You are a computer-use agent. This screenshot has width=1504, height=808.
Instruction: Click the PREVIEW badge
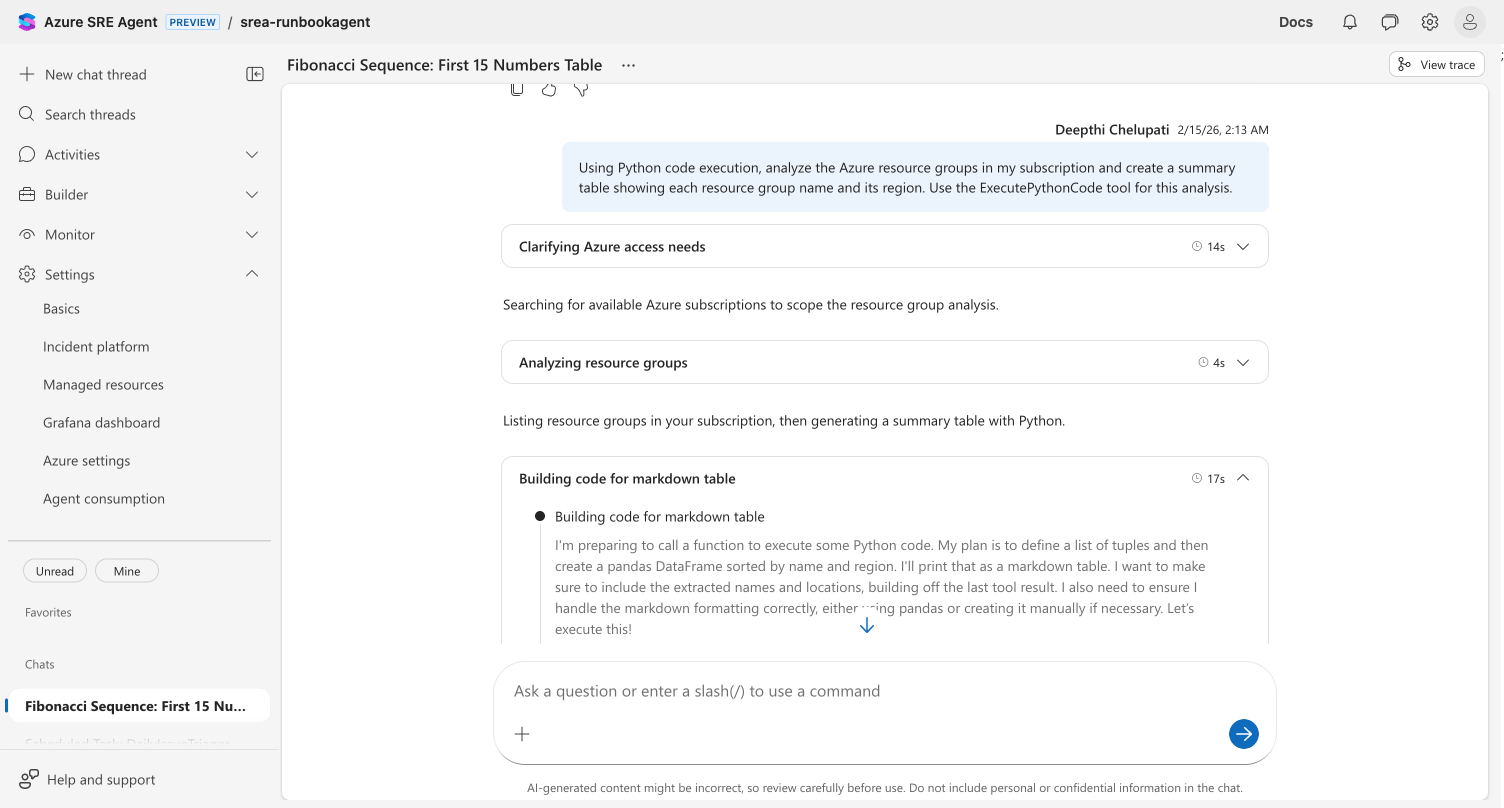(193, 22)
